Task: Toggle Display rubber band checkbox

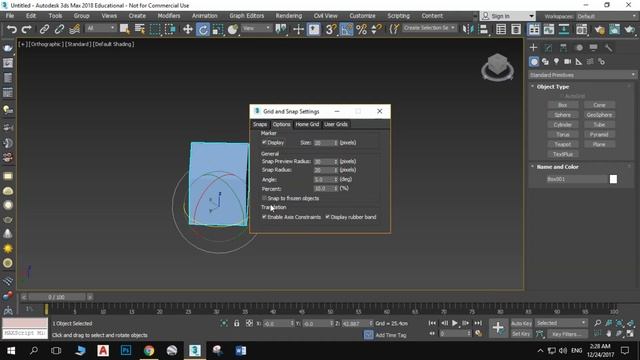Action: tap(327, 217)
